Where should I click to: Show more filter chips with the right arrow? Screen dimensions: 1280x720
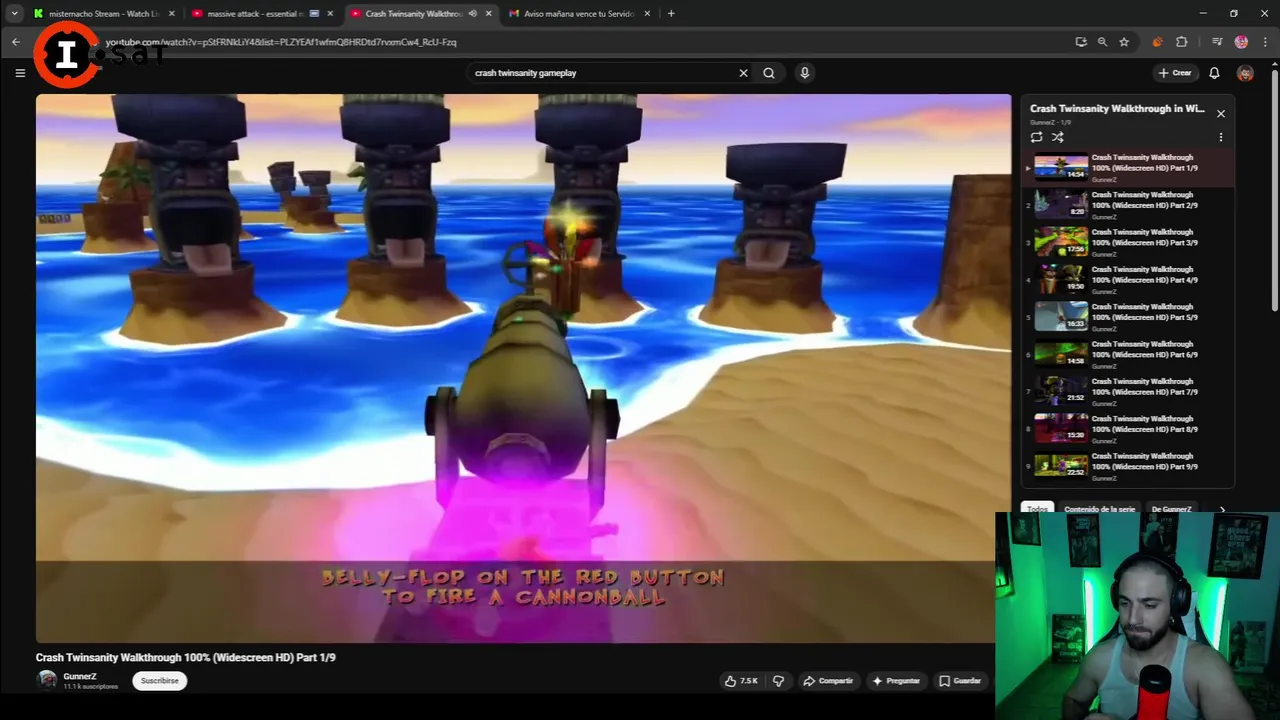point(1221,509)
